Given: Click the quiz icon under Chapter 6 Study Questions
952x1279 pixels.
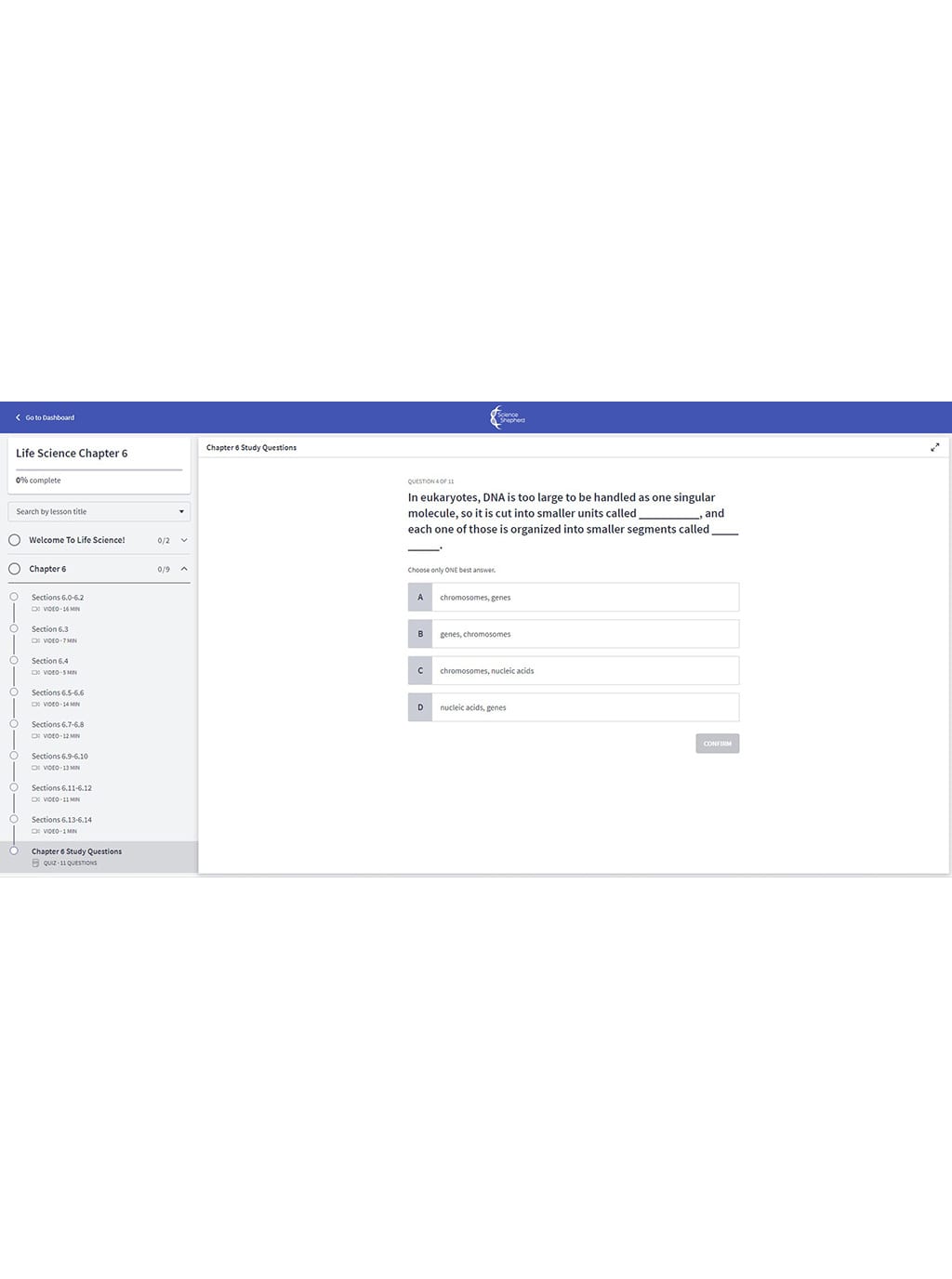Looking at the screenshot, I should coord(35,864).
